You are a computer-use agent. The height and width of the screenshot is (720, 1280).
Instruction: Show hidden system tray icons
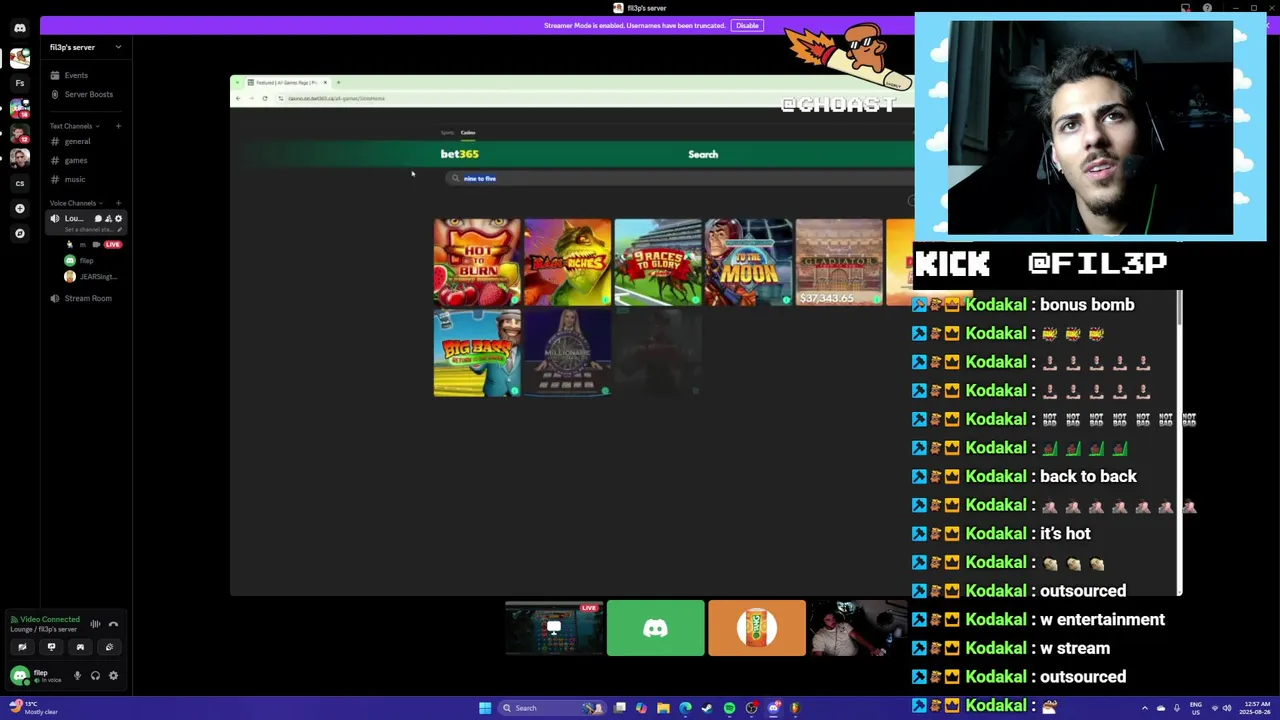1145,708
